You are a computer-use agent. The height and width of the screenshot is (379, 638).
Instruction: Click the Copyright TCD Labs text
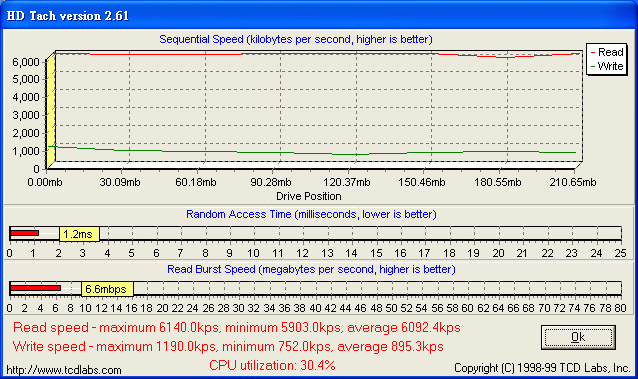[542, 368]
